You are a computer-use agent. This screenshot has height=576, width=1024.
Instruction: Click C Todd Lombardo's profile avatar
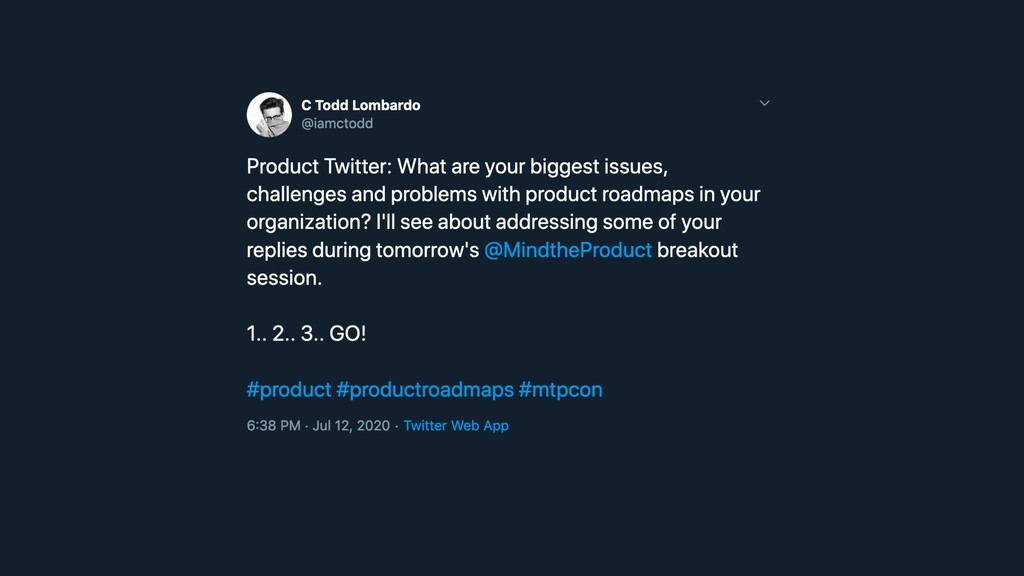(269, 114)
